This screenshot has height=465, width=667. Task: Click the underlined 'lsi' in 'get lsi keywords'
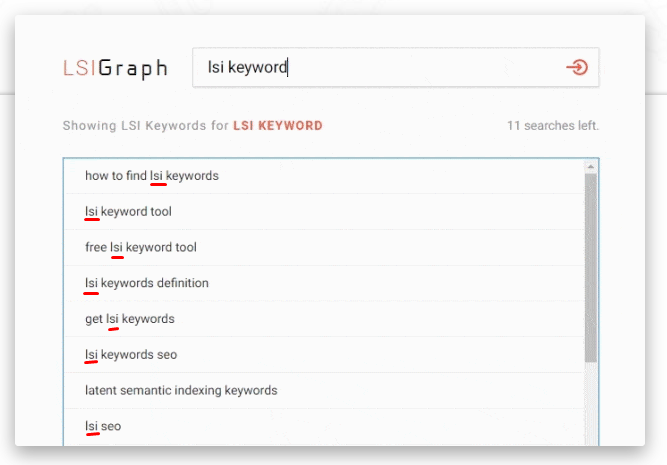click(x=113, y=319)
